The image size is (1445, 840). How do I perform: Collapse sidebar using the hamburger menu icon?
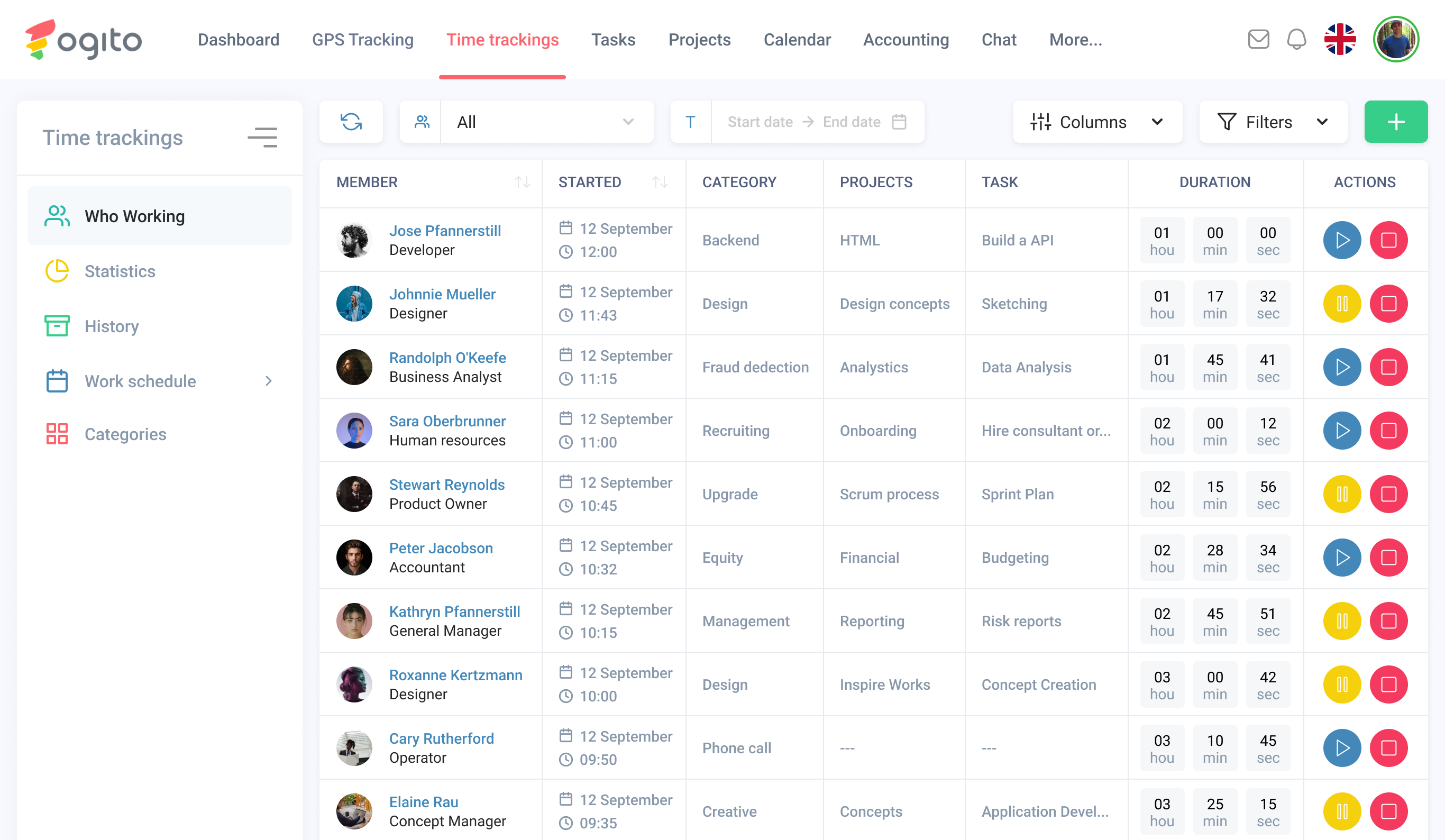click(x=263, y=138)
